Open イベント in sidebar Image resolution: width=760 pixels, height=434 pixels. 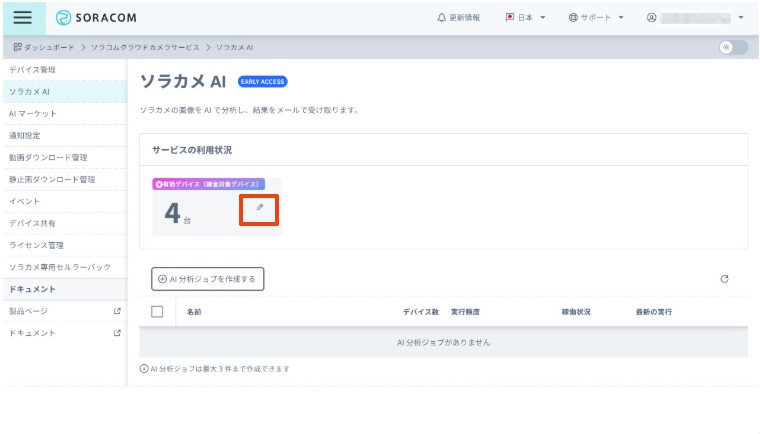coord(65,201)
